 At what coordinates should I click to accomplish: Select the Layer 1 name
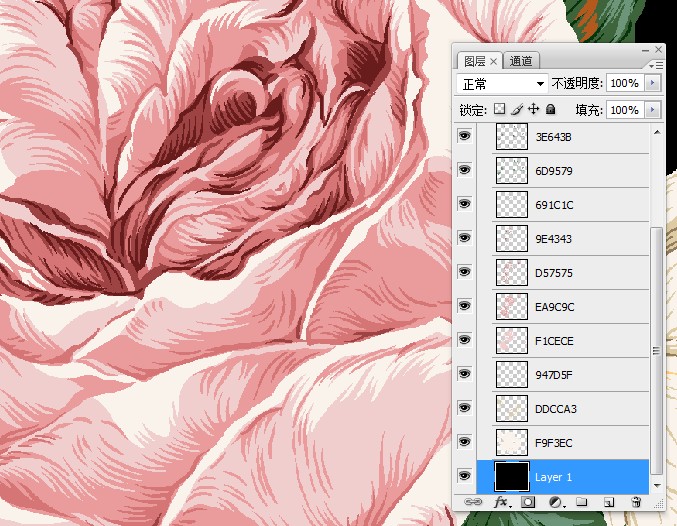click(554, 477)
